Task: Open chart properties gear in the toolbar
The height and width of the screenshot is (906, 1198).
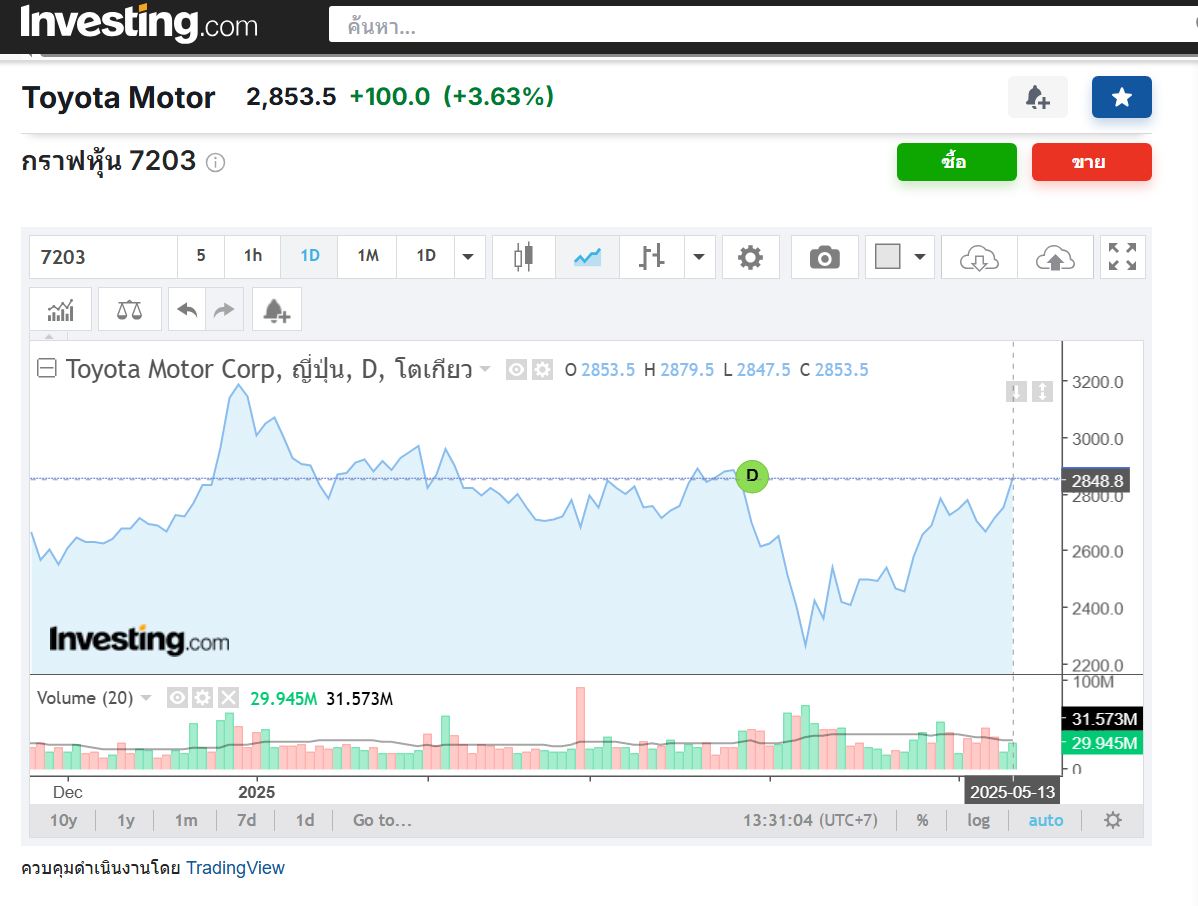Action: click(x=750, y=257)
